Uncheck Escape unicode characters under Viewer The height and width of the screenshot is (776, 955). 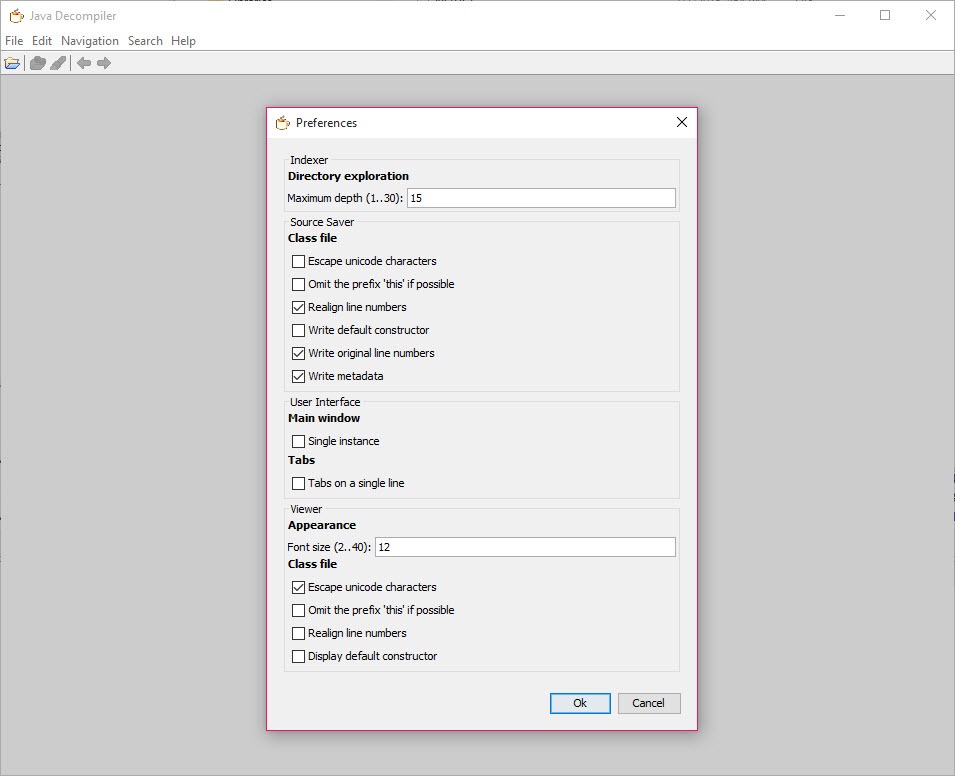[x=298, y=587]
